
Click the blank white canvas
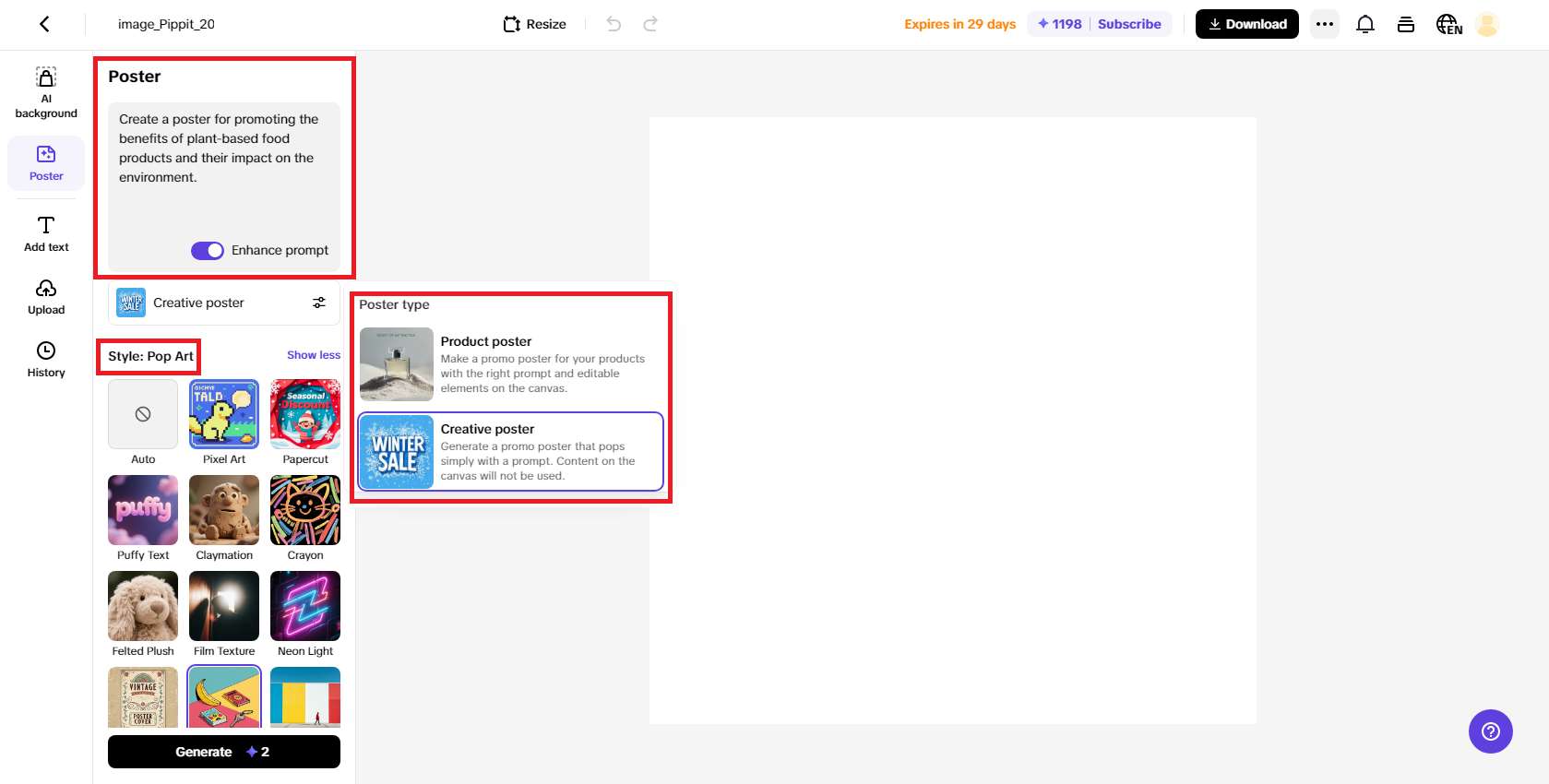(953, 421)
